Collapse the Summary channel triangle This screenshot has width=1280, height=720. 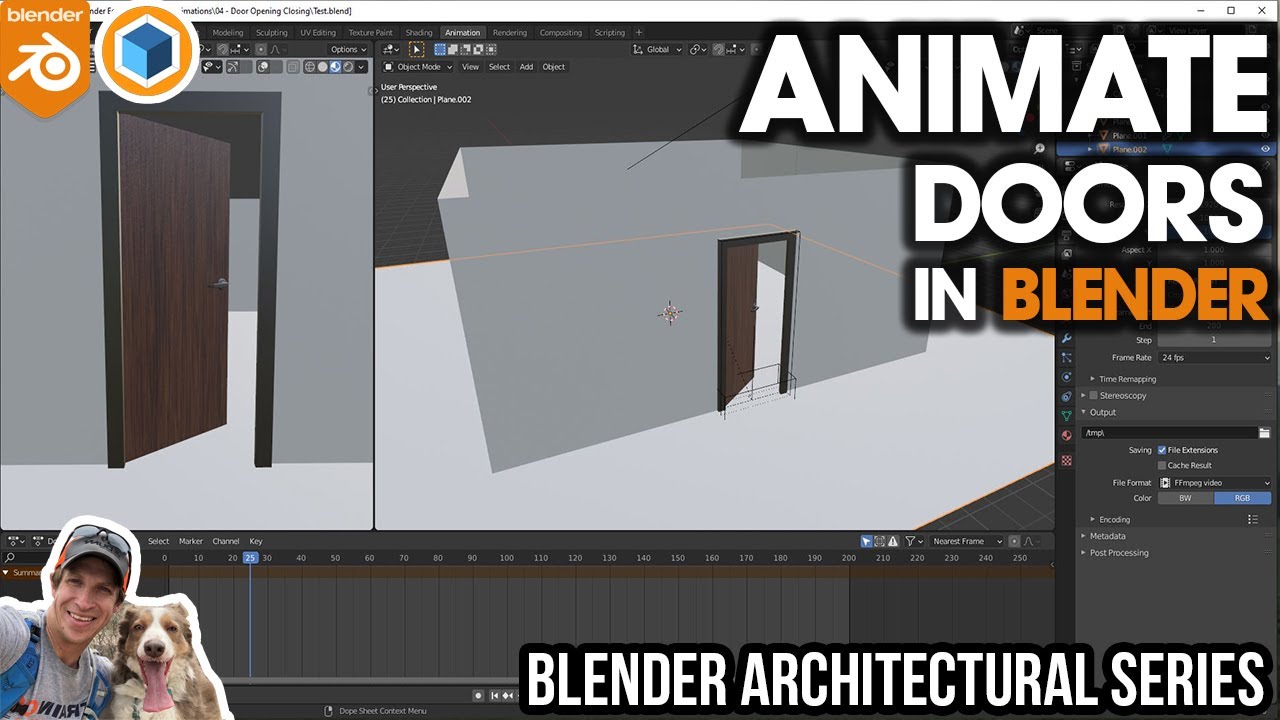click(x=5, y=573)
